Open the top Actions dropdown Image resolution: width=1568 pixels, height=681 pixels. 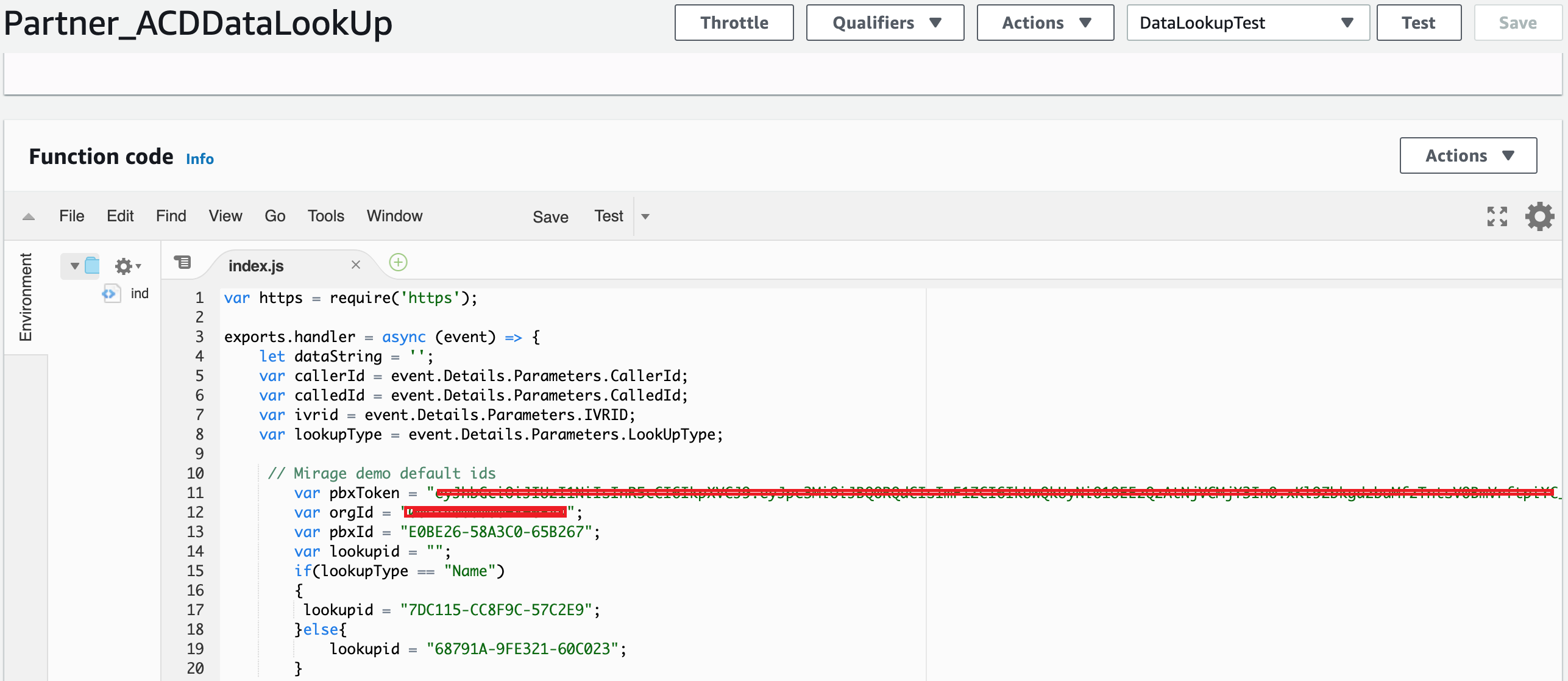pyautogui.click(x=1045, y=23)
